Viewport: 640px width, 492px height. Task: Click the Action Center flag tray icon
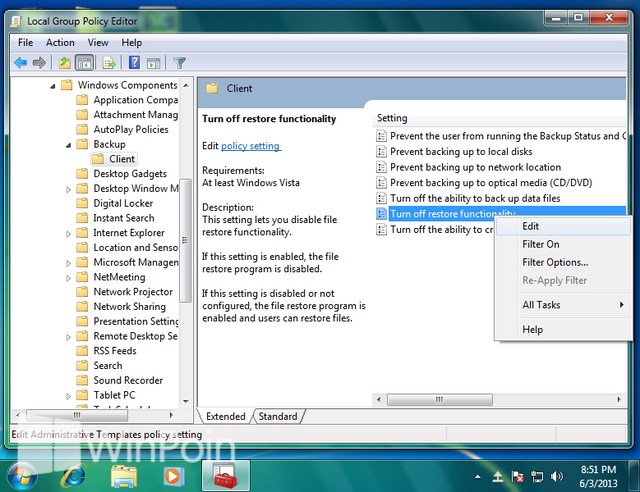(517, 476)
